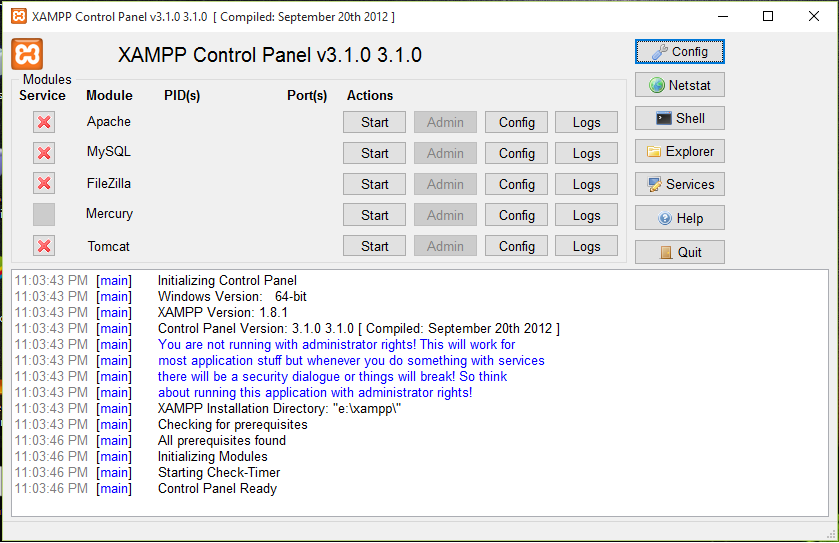This screenshot has width=839, height=543.
Task: Click the empty Mercury service box
Action: pyautogui.click(x=44, y=215)
